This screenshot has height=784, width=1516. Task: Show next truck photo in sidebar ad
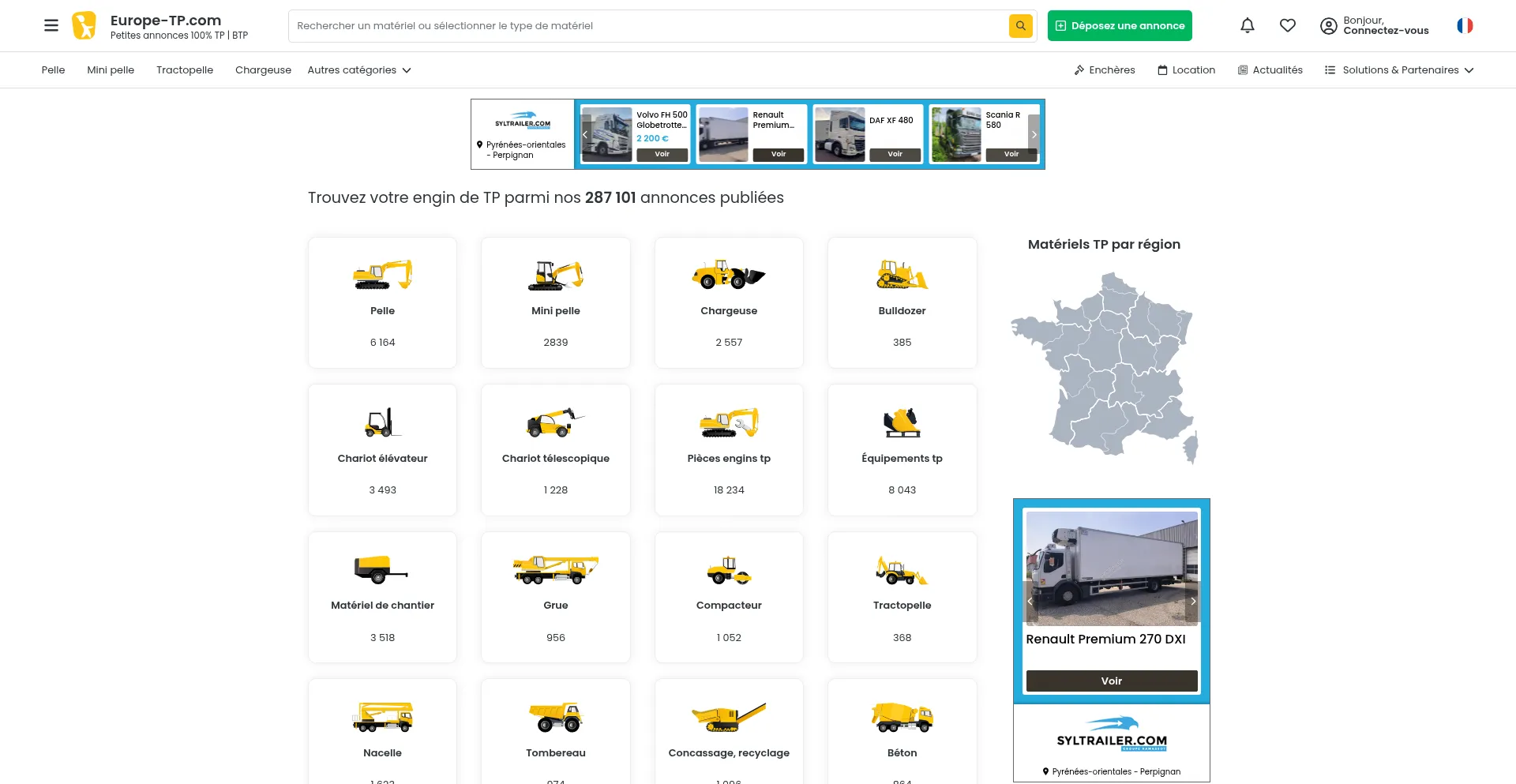1193,602
